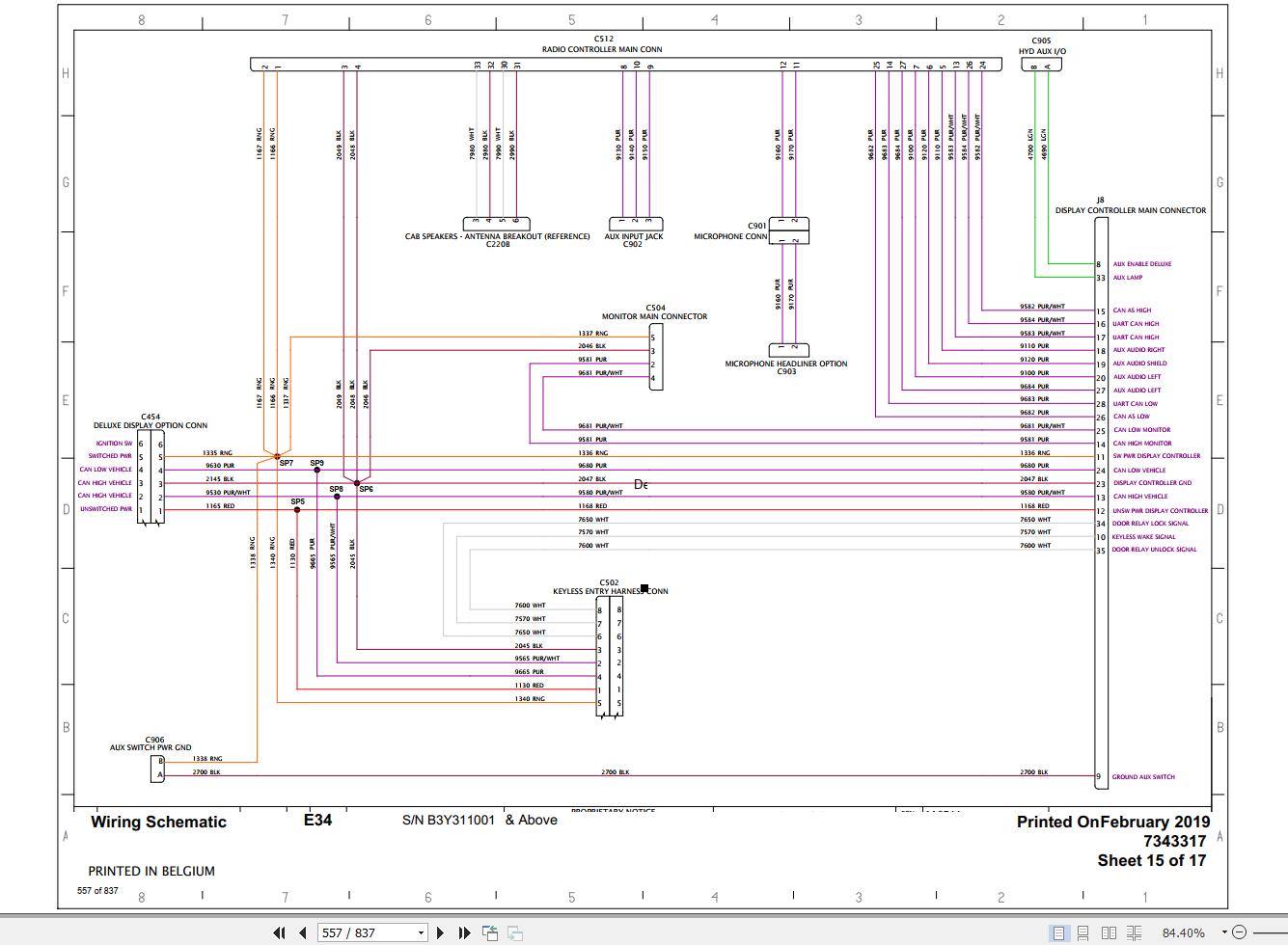Viewport: 1288px width, 945px height.
Task: Click the Microphone Headliner Option C903 label
Action: 786,367
